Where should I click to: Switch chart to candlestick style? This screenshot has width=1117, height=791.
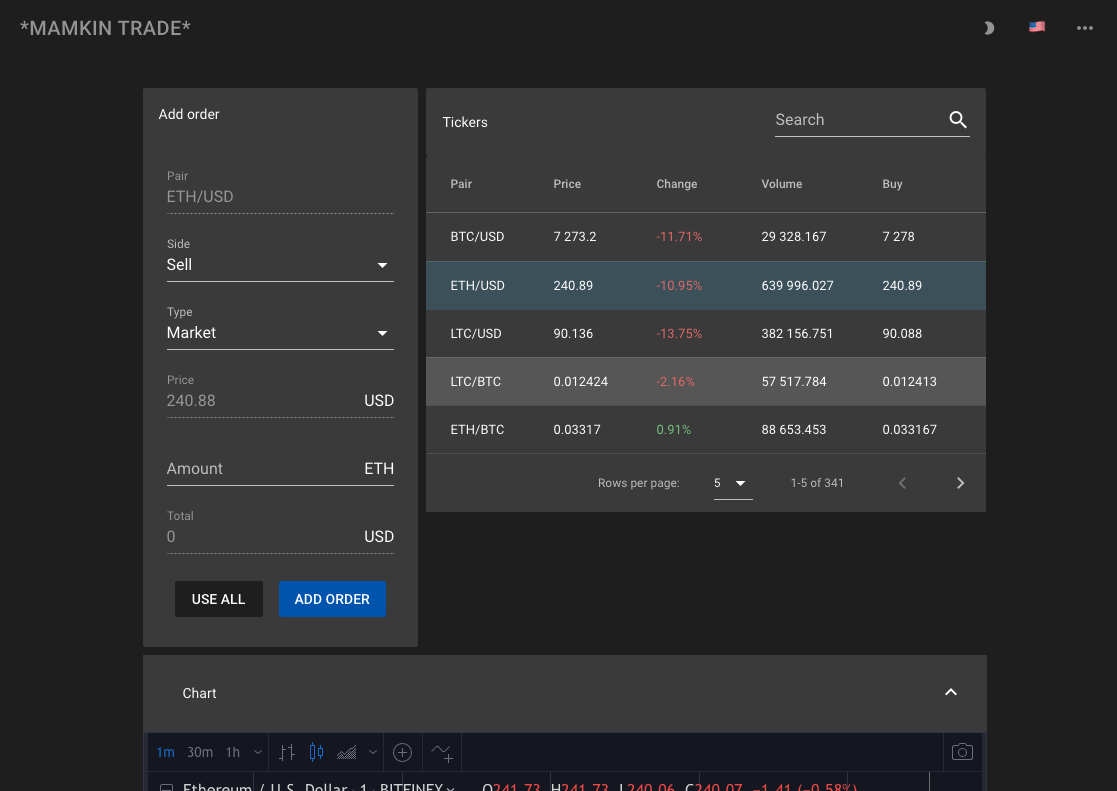tap(316, 752)
